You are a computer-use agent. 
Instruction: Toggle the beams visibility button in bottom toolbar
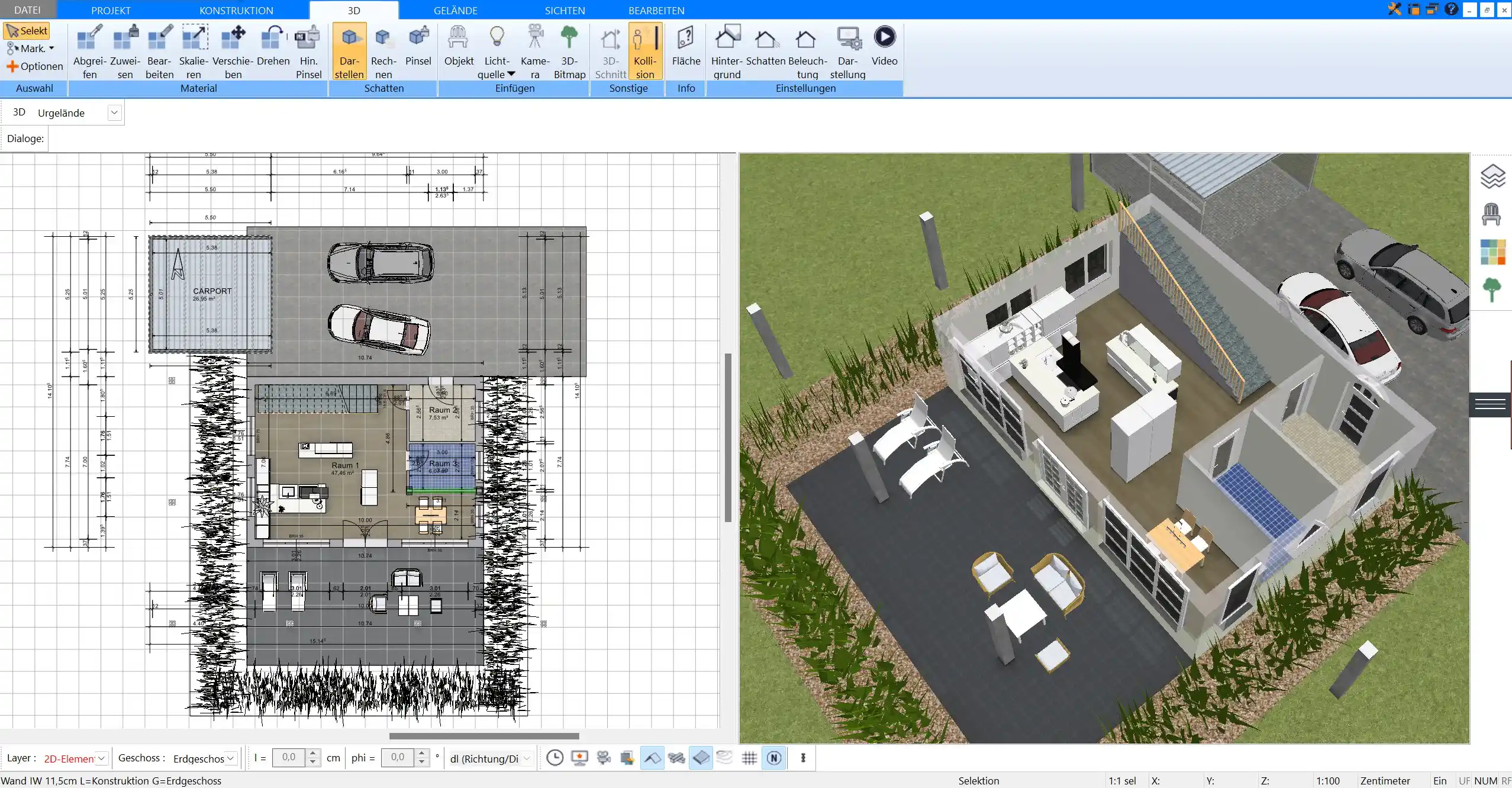point(676,758)
